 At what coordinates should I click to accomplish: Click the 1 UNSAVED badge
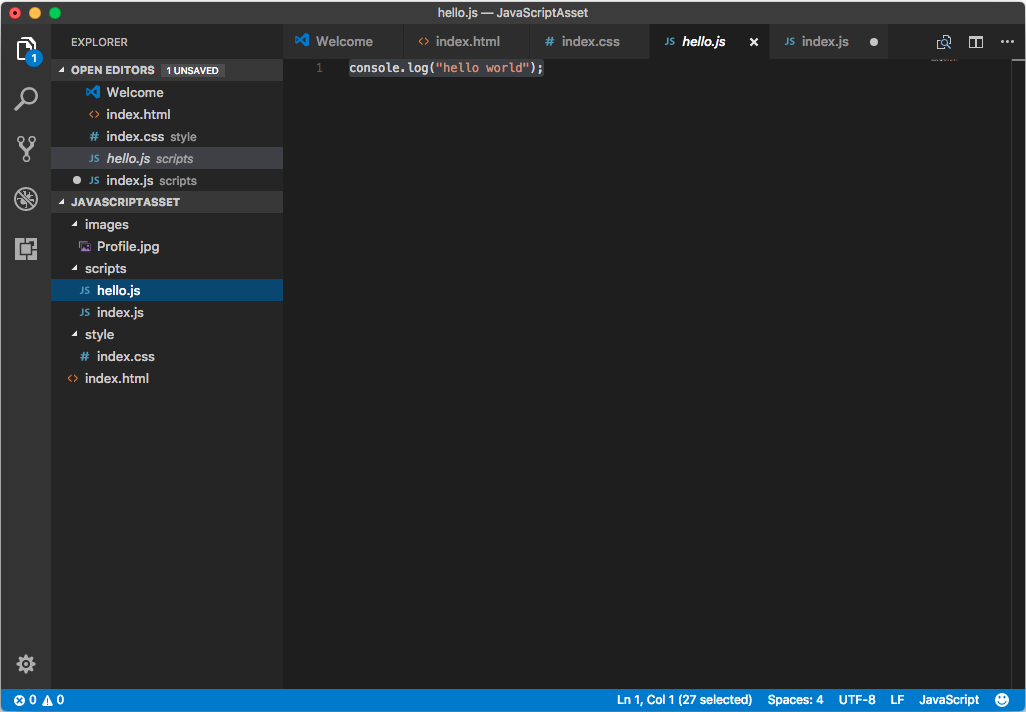(192, 70)
